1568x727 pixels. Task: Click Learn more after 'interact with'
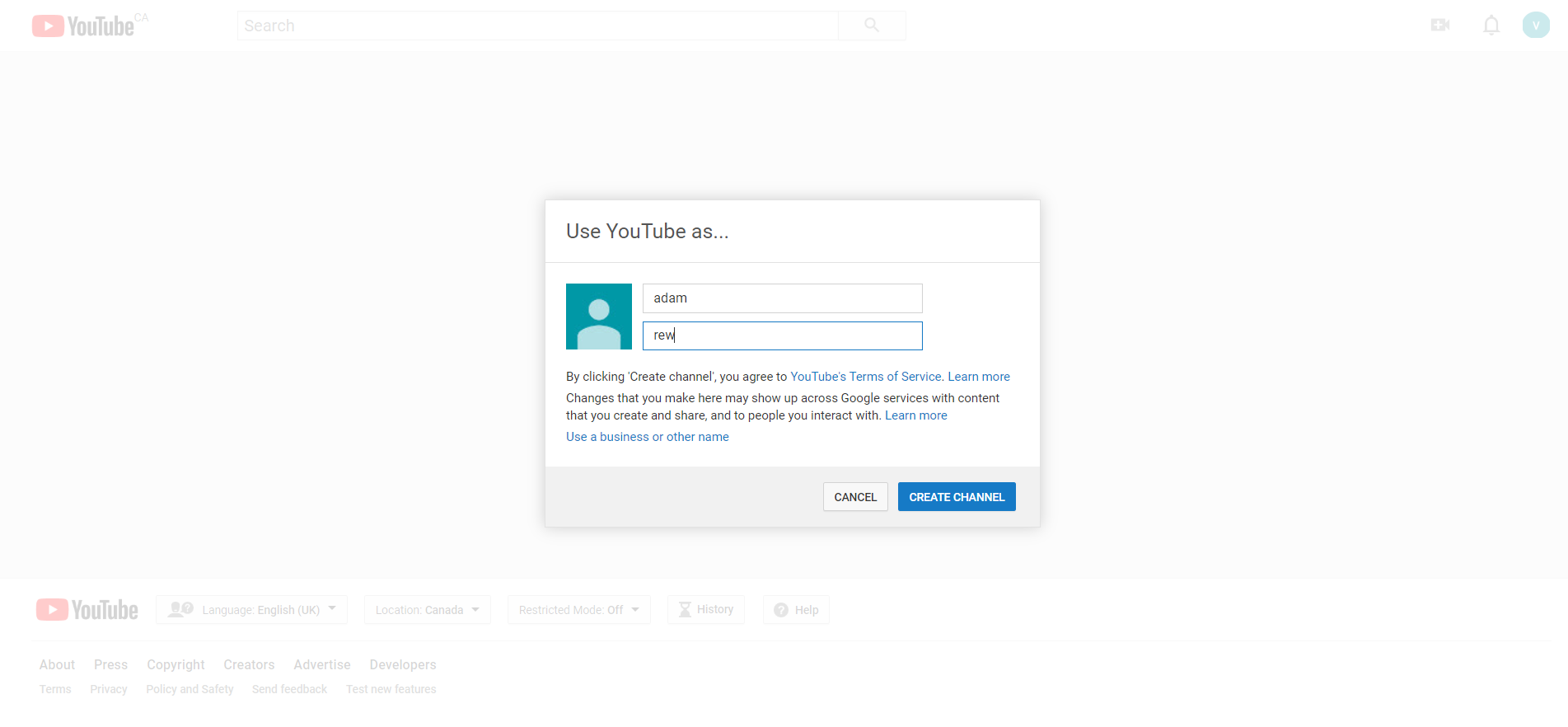click(x=916, y=415)
